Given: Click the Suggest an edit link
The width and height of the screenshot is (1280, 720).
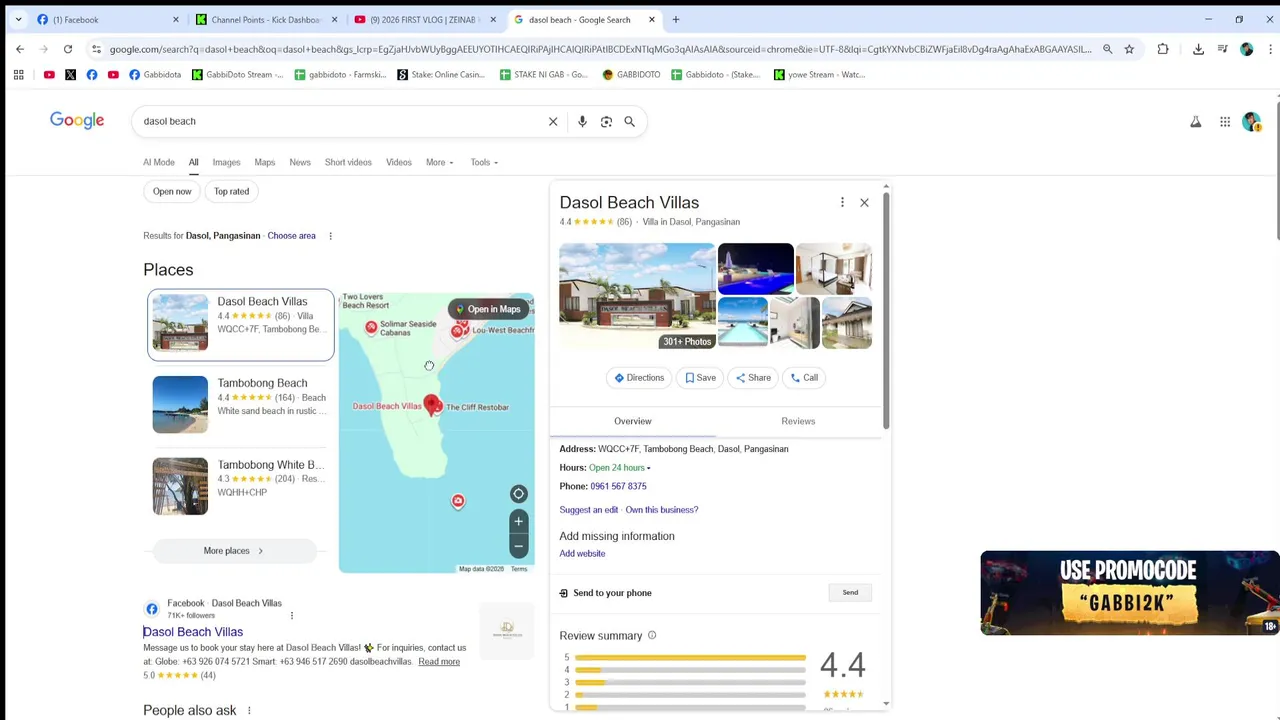Looking at the screenshot, I should point(589,510).
